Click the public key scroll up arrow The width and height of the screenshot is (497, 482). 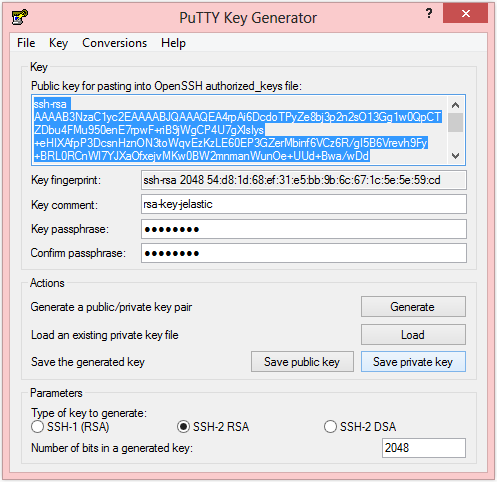click(x=455, y=105)
